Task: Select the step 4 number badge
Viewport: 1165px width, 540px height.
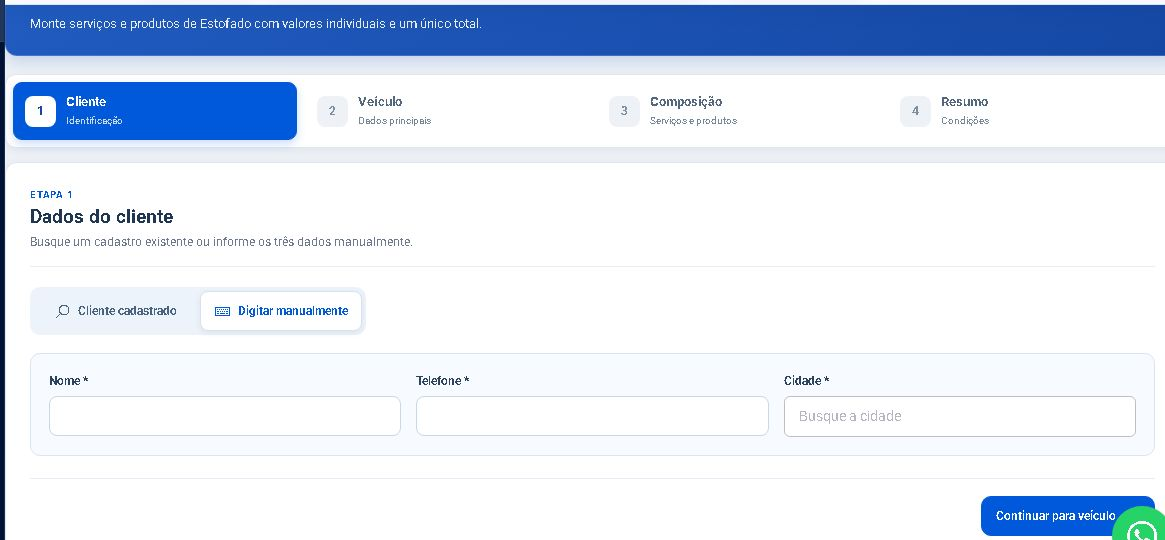Action: coord(915,111)
